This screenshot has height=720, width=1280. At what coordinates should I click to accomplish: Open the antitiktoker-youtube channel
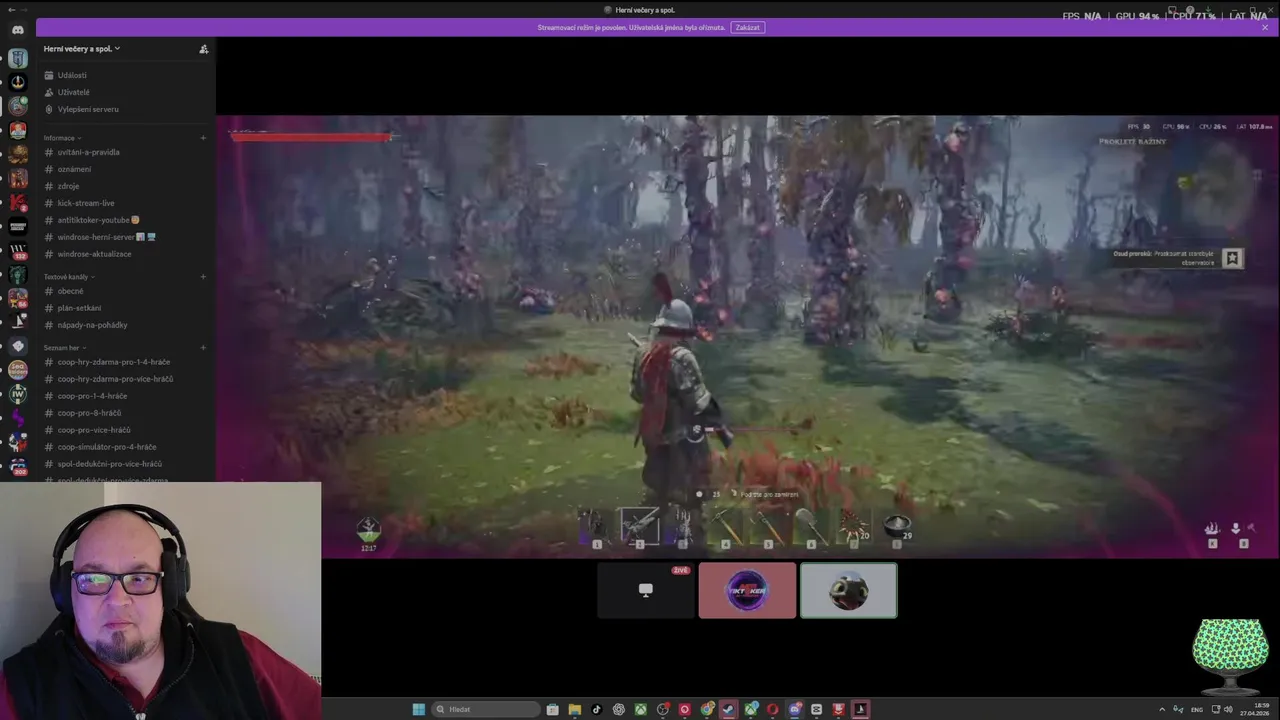(x=125, y=220)
